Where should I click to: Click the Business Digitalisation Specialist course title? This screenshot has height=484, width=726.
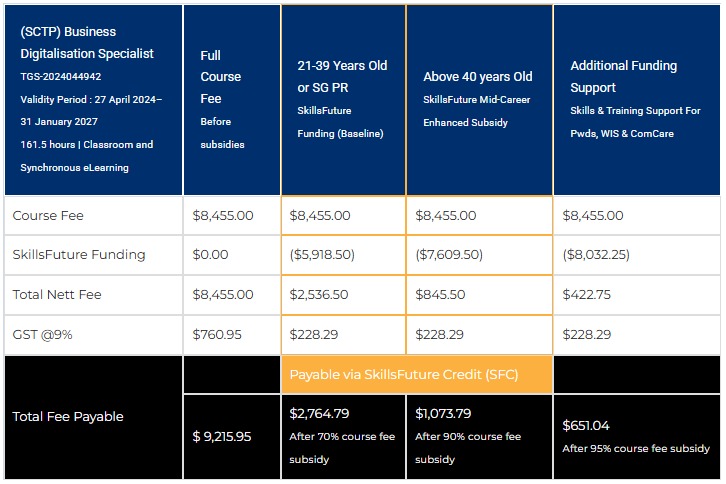coord(87,42)
